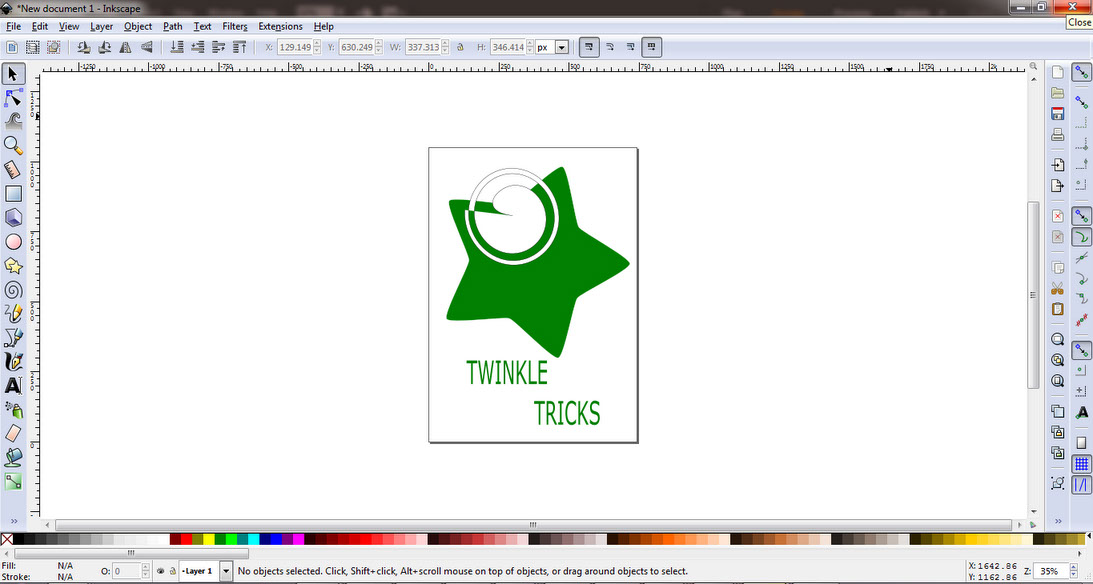Select the Gradient tool

click(13, 482)
